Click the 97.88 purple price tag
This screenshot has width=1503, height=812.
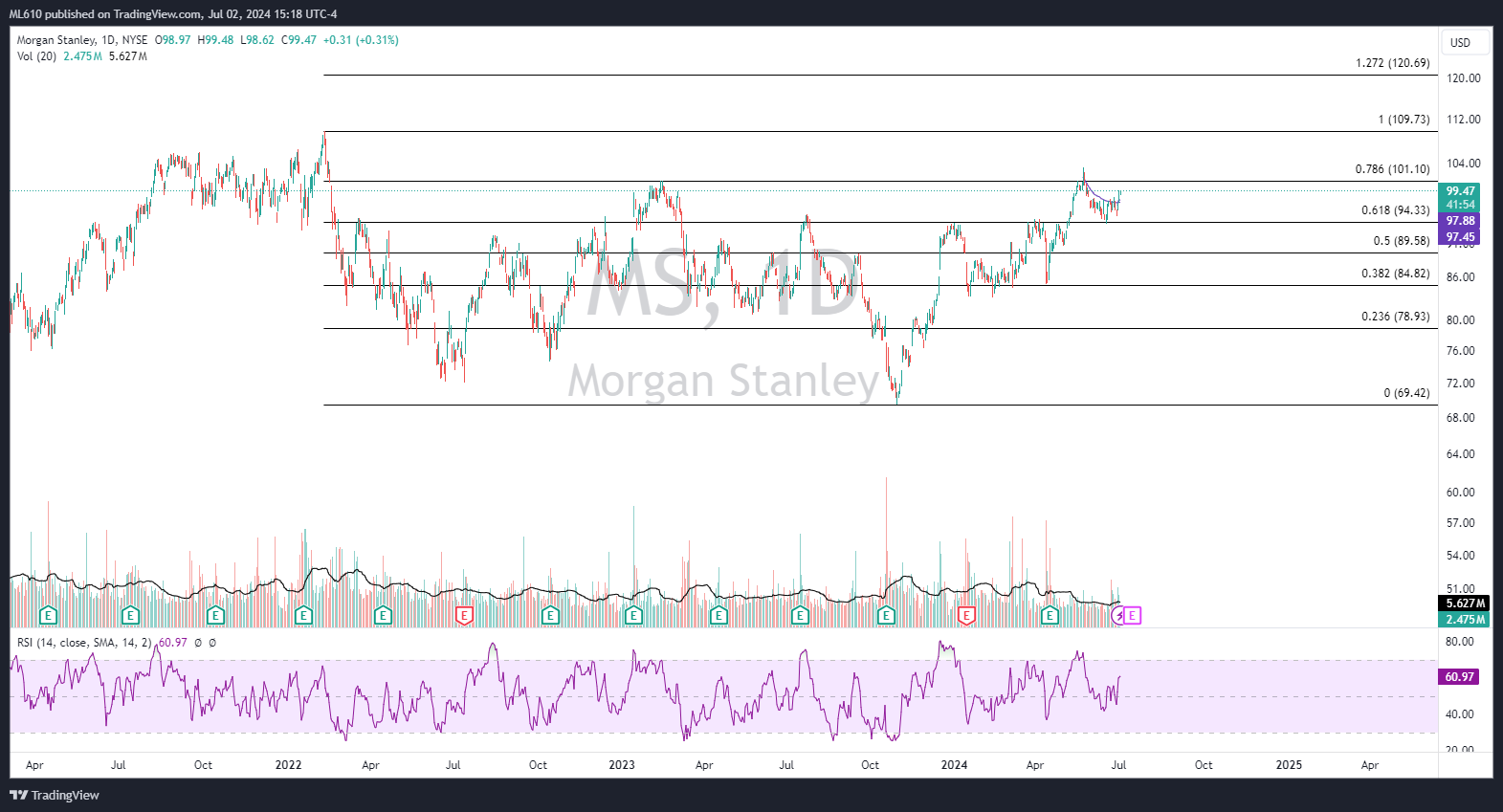[1460, 221]
